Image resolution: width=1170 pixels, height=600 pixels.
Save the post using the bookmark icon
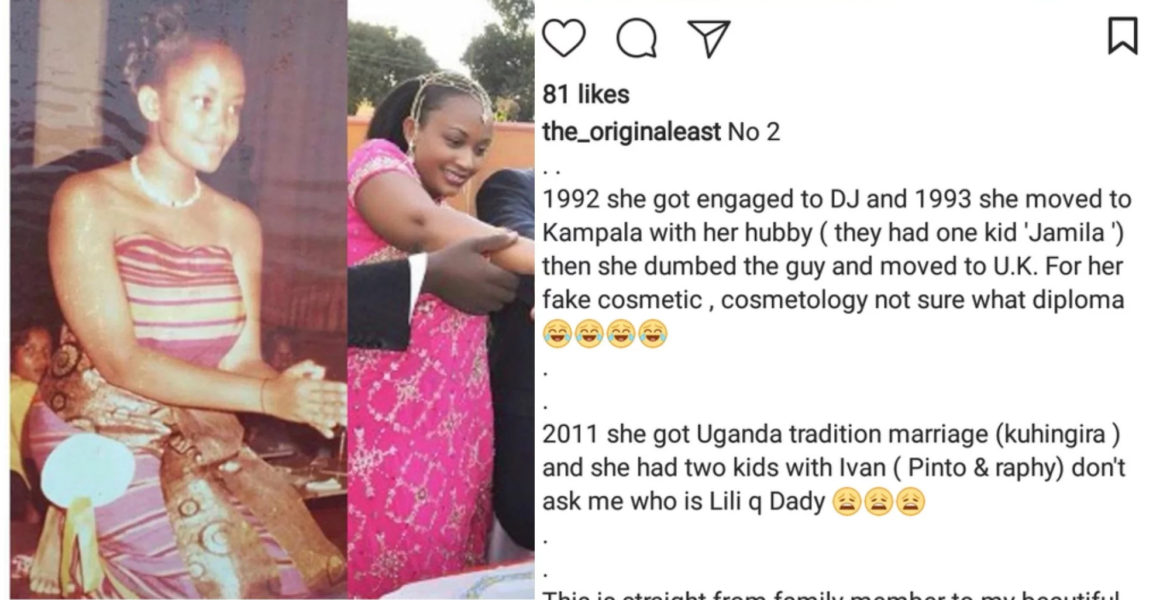tap(1122, 37)
